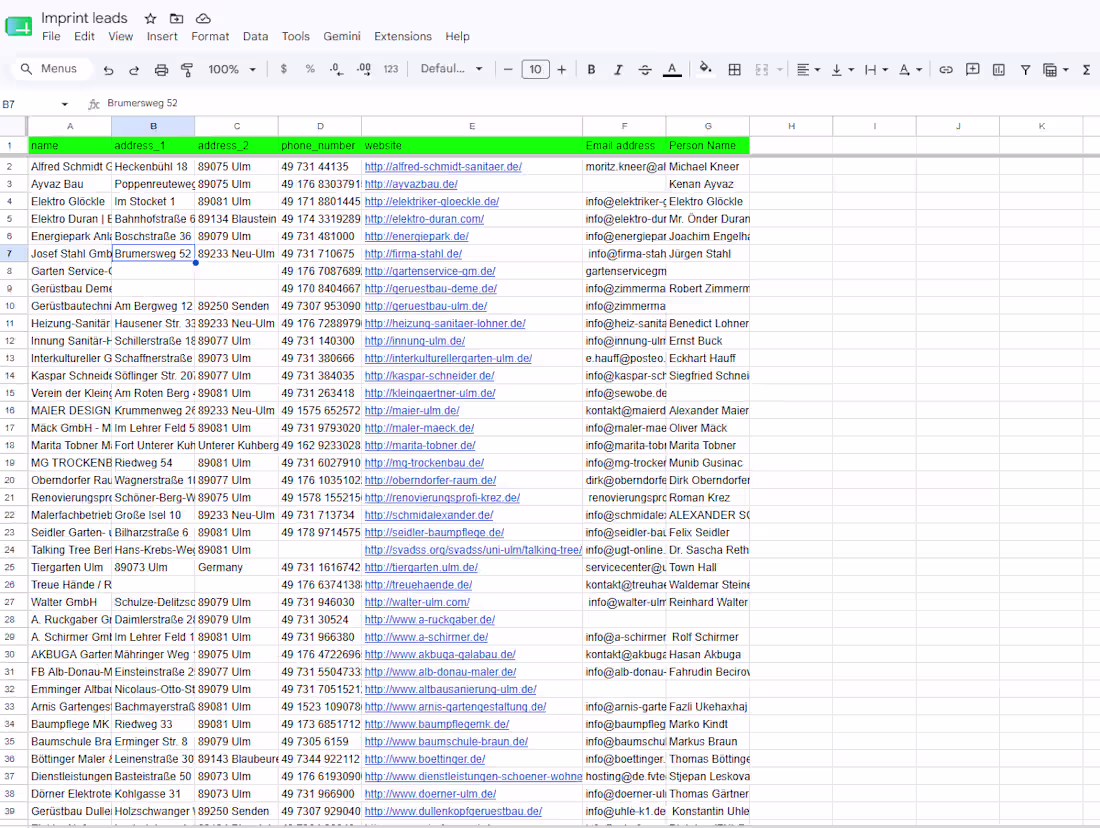Image resolution: width=1100 pixels, height=828 pixels.
Task: Click the Merge cells icon
Action: coord(762,69)
